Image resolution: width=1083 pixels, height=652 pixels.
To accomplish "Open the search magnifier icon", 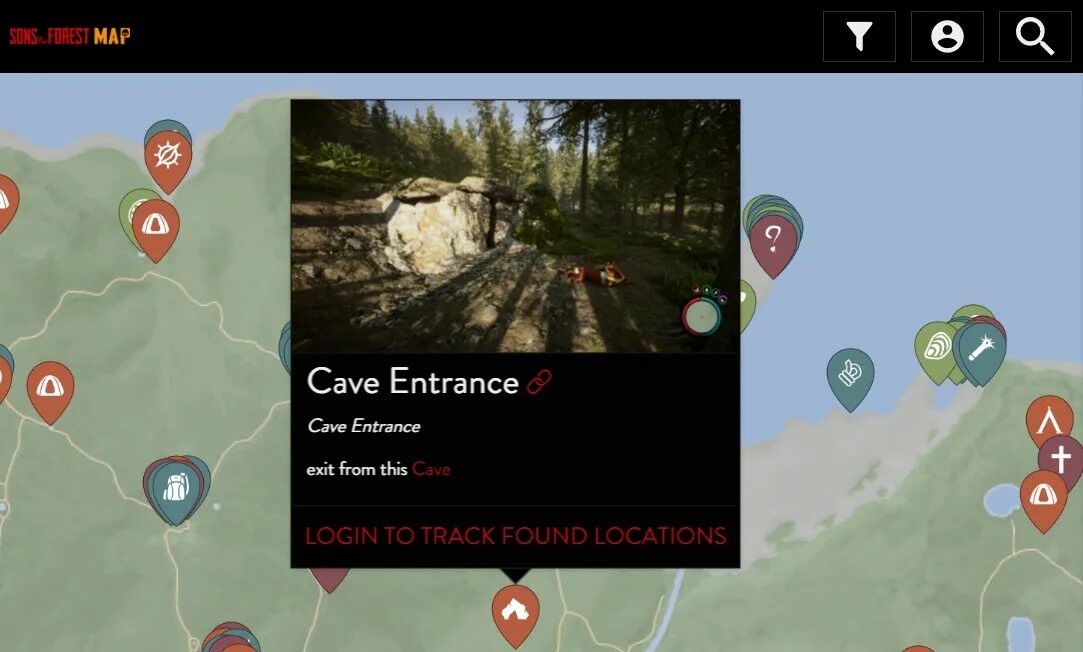I will (1035, 37).
